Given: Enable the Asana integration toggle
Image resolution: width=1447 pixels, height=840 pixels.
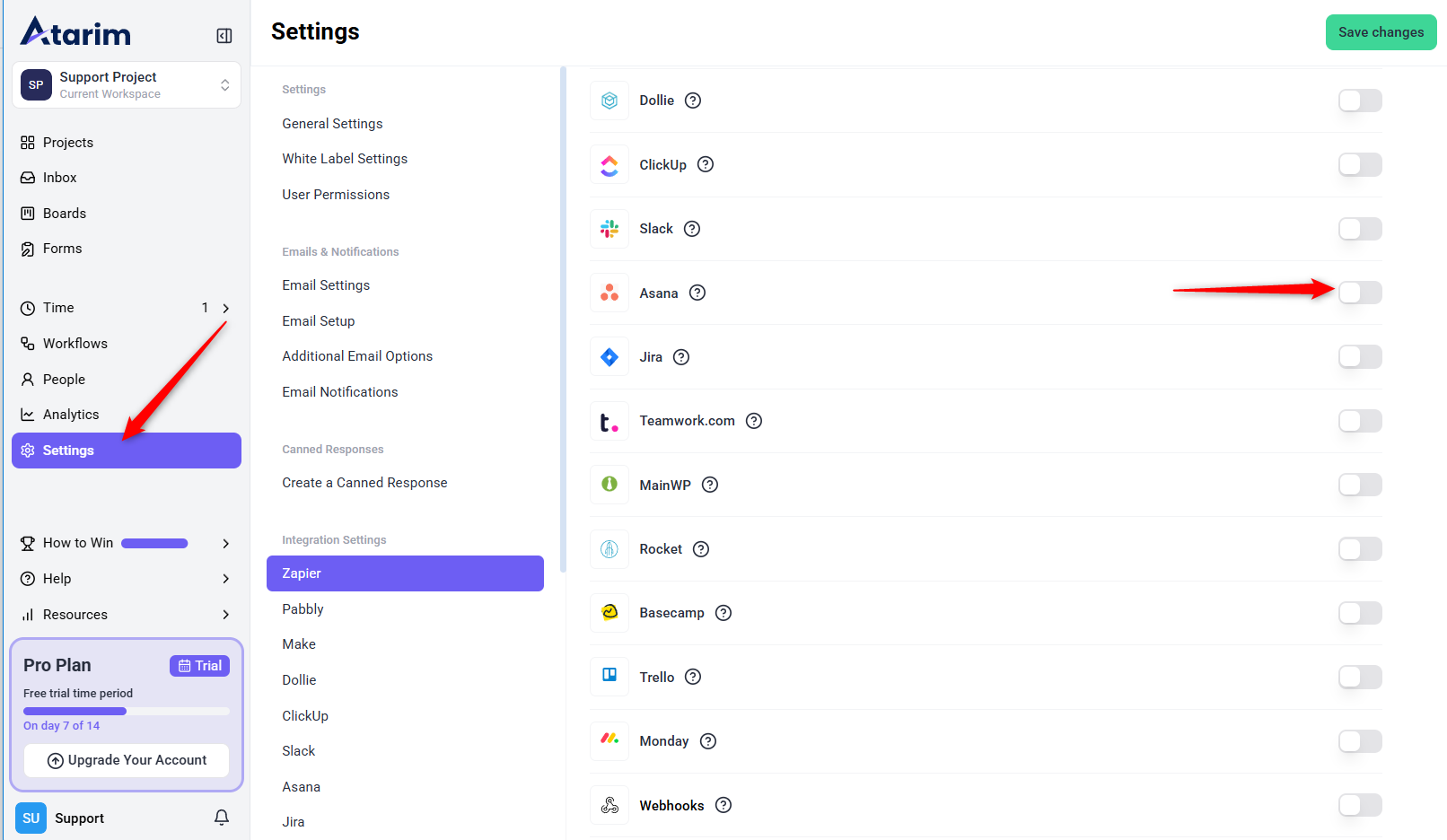Looking at the screenshot, I should (x=1359, y=293).
